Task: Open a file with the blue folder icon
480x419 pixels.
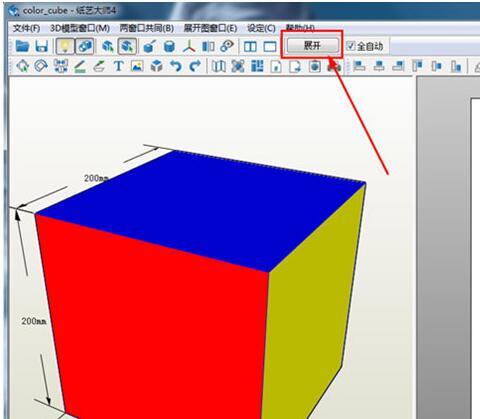Action: tap(23, 46)
